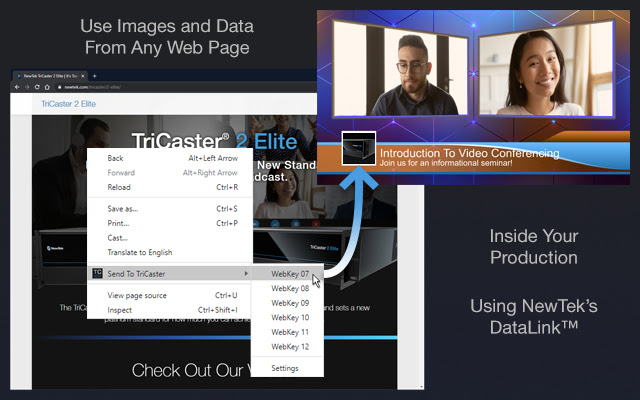The image size is (640, 400).
Task: Choose Reload in the context menu
Action: click(170, 187)
